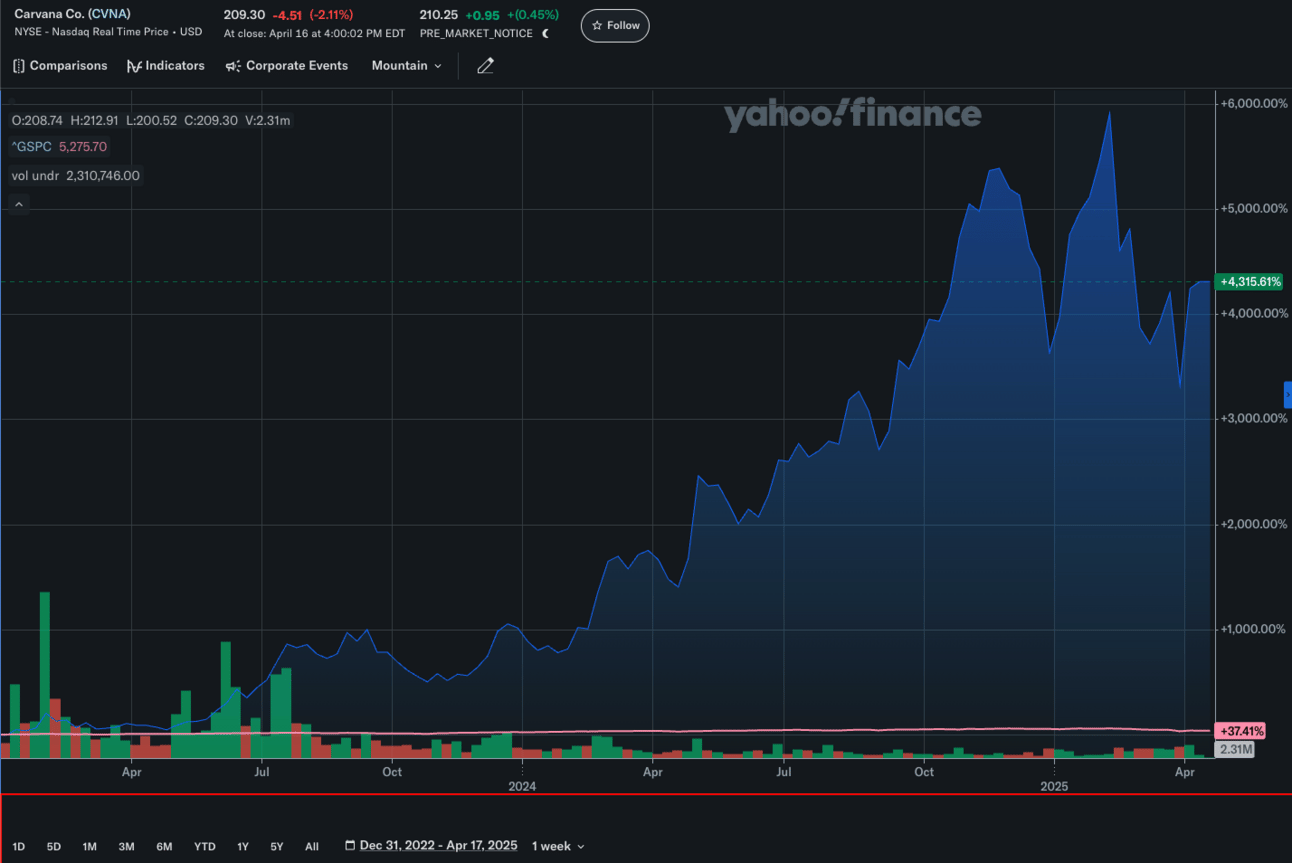This screenshot has height=863, width=1292.
Task: Click the Follow star button
Action: [x=615, y=26]
